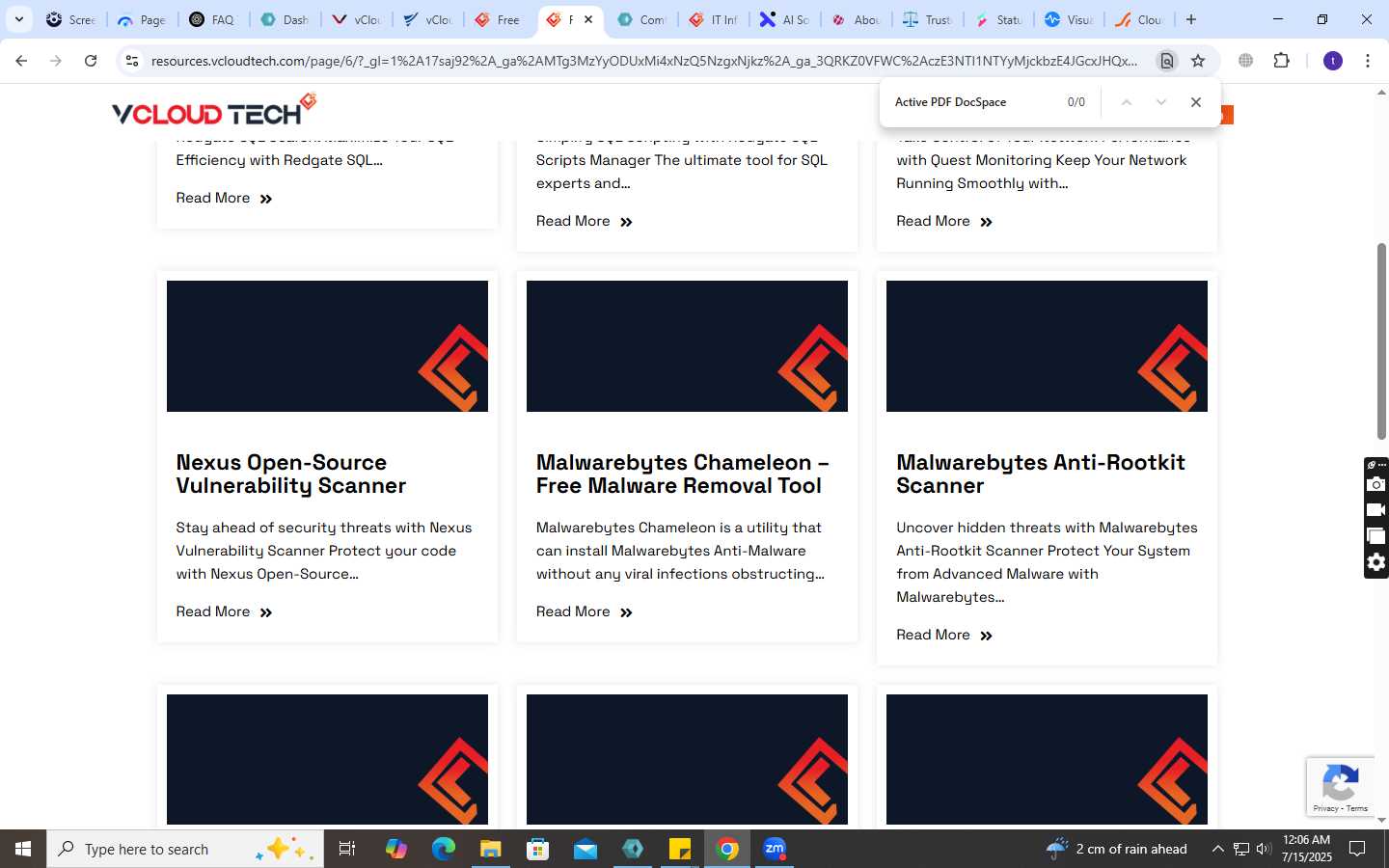Open the Chrome profile avatar
The width and height of the screenshot is (1389, 868).
1333,61
